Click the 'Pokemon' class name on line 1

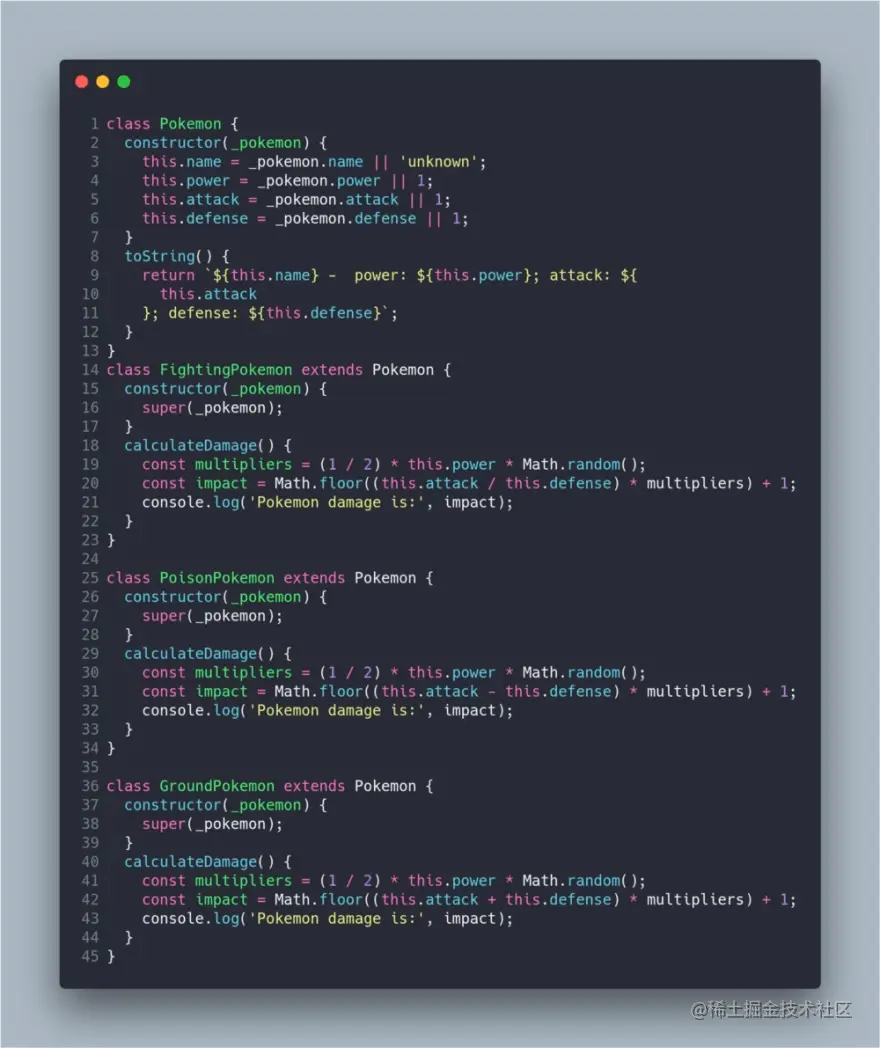click(x=190, y=124)
